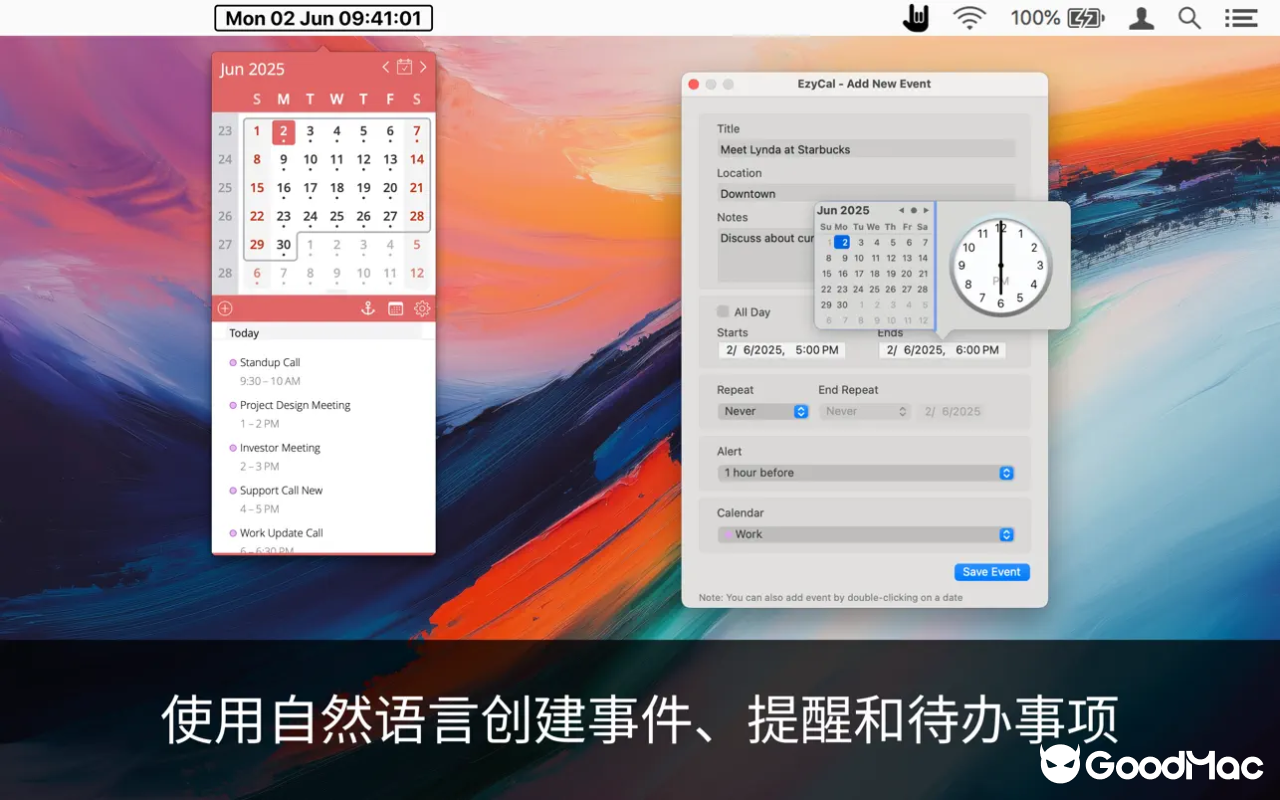Click Jun 2025 heading in date picker
The width and height of the screenshot is (1280, 800).
coord(843,210)
